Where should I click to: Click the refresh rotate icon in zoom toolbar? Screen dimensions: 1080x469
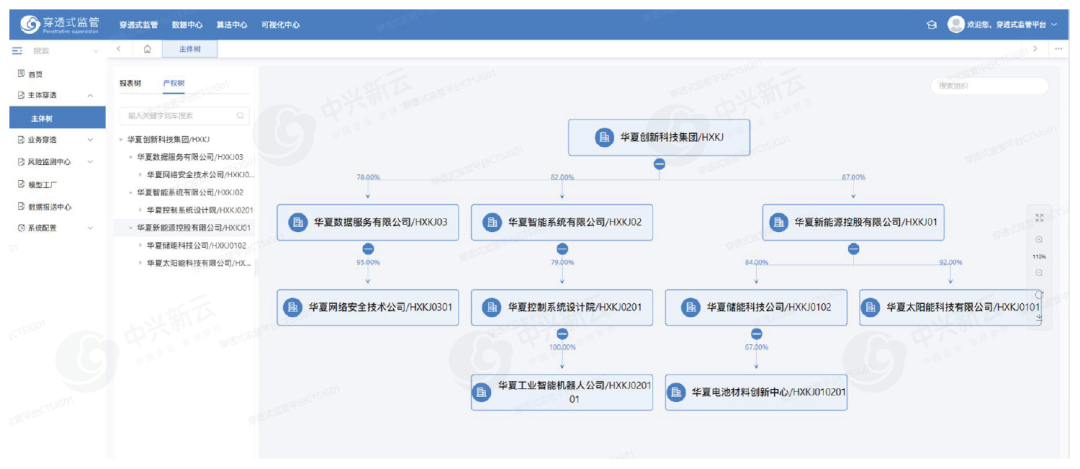click(x=1039, y=295)
